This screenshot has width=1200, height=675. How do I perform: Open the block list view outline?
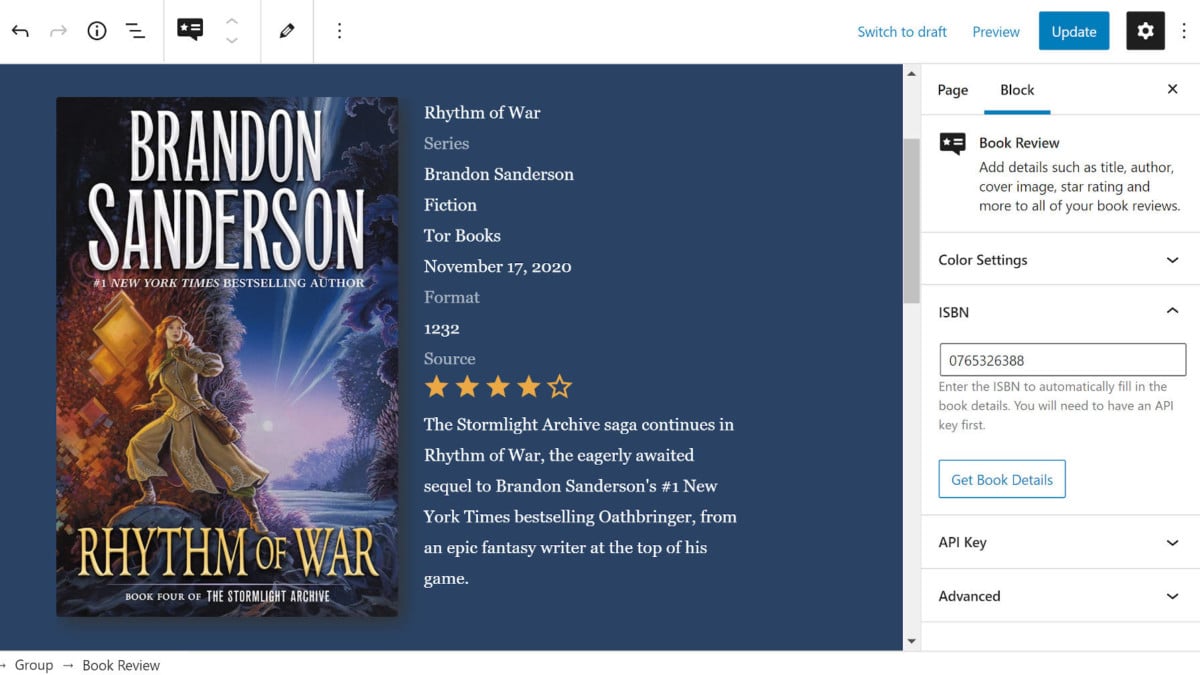tap(135, 31)
